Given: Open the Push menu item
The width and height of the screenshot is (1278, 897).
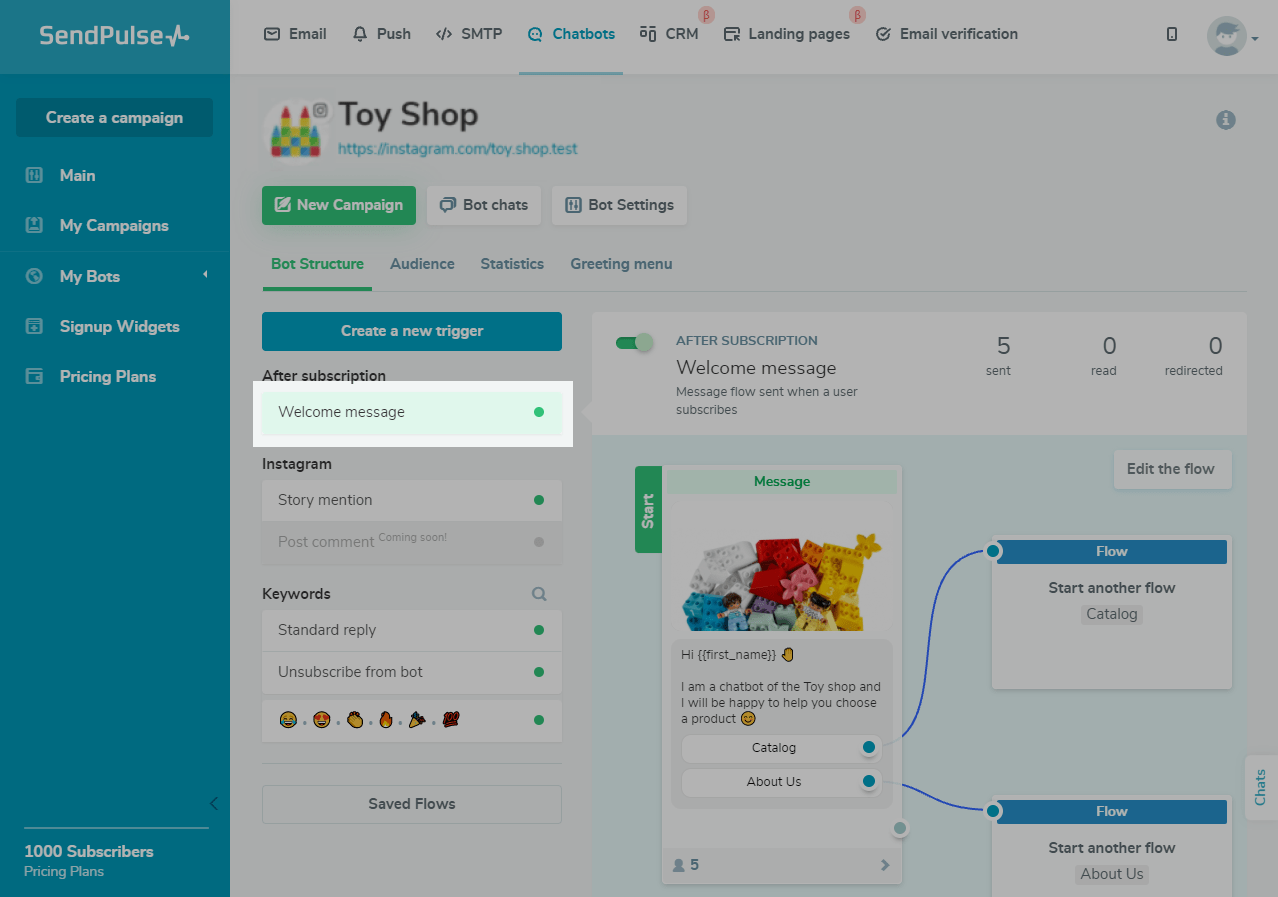Looking at the screenshot, I should pos(382,34).
